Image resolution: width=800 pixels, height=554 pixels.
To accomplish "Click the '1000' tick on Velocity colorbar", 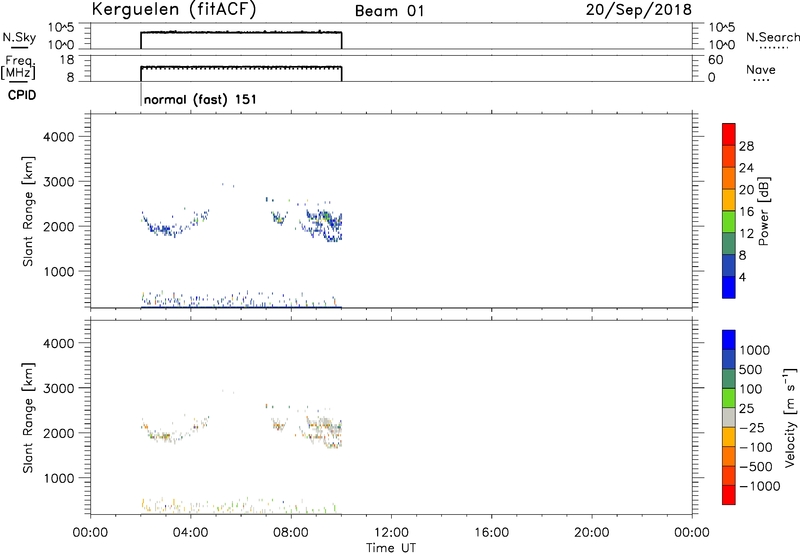I will 755,350.
